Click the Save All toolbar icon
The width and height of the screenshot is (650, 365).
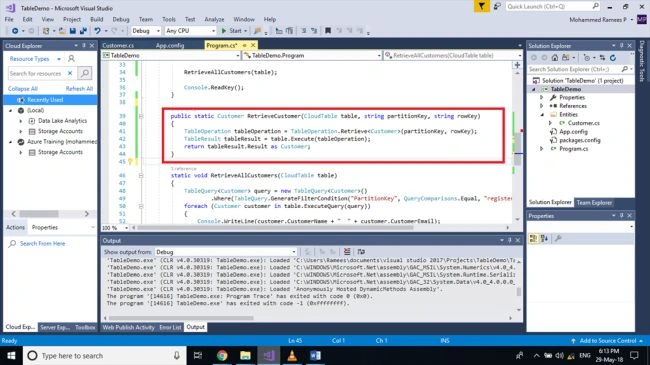(x=83, y=31)
